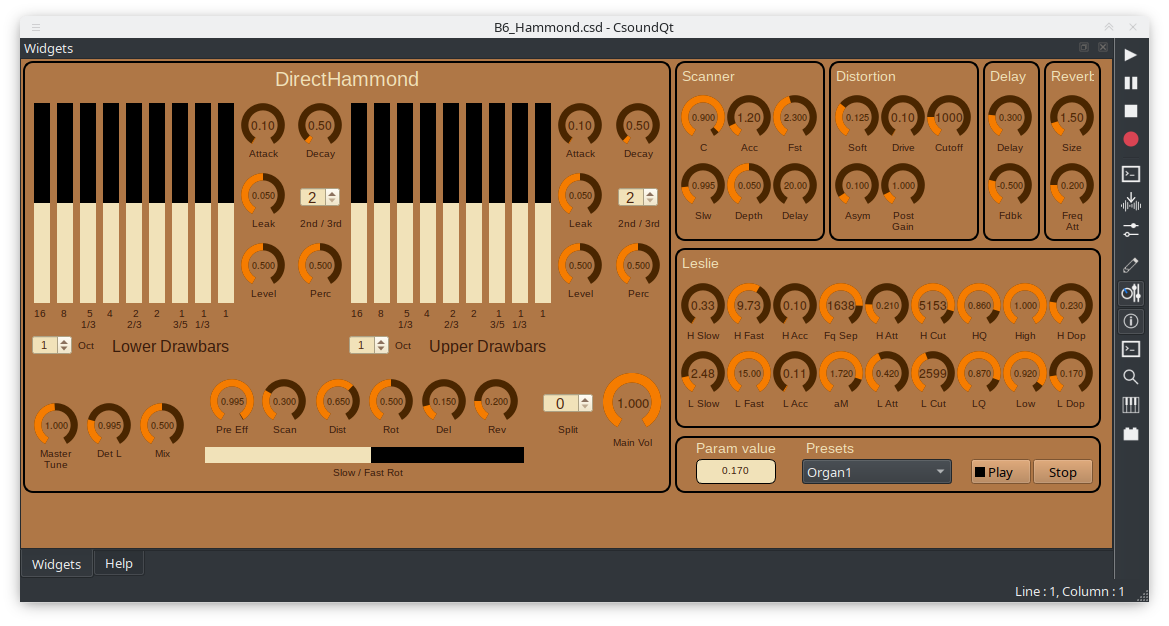Click the Stop button in the presets panel
The image size is (1169, 626).
[1062, 472]
